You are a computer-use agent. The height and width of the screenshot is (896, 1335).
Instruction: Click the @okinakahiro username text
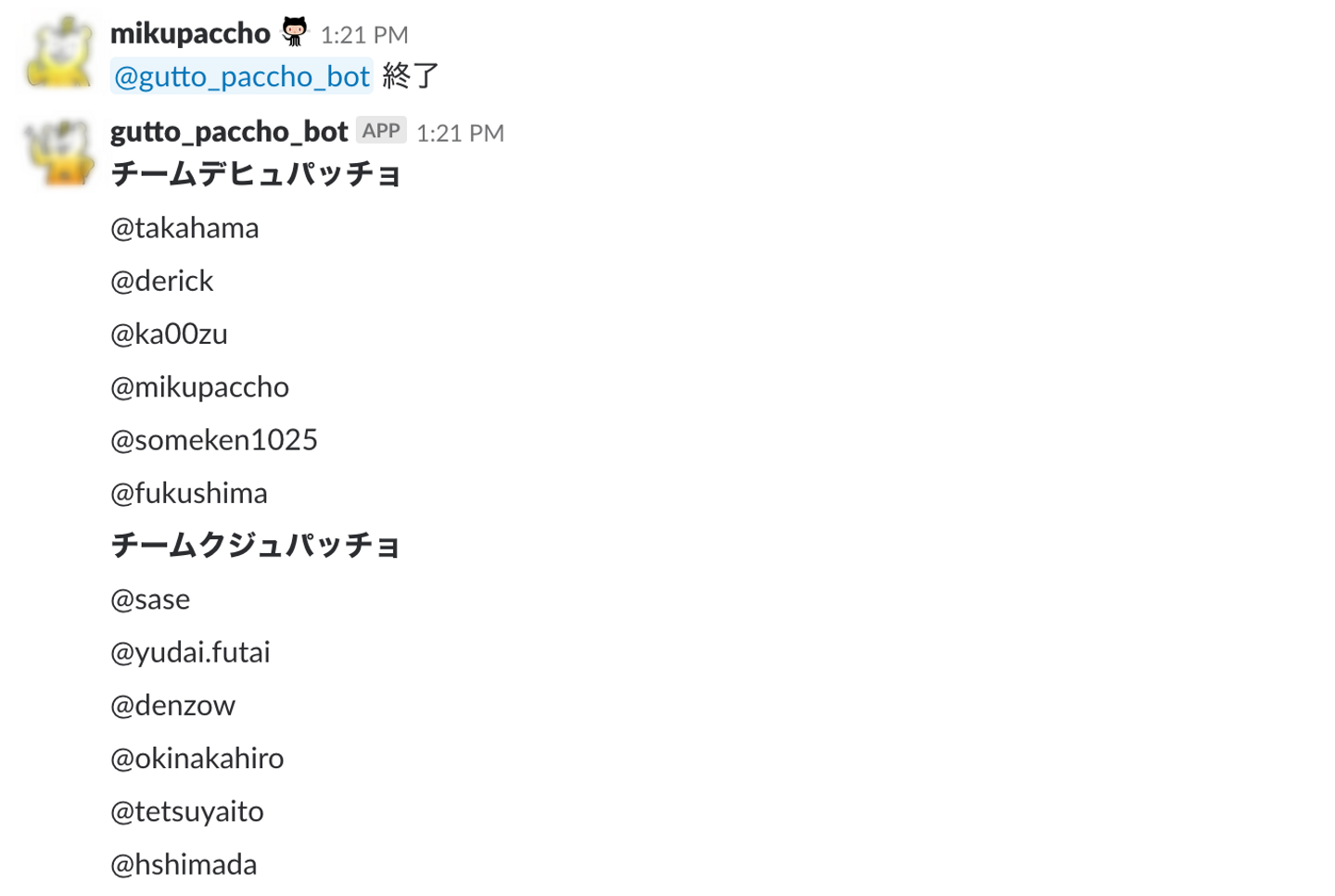(x=197, y=759)
